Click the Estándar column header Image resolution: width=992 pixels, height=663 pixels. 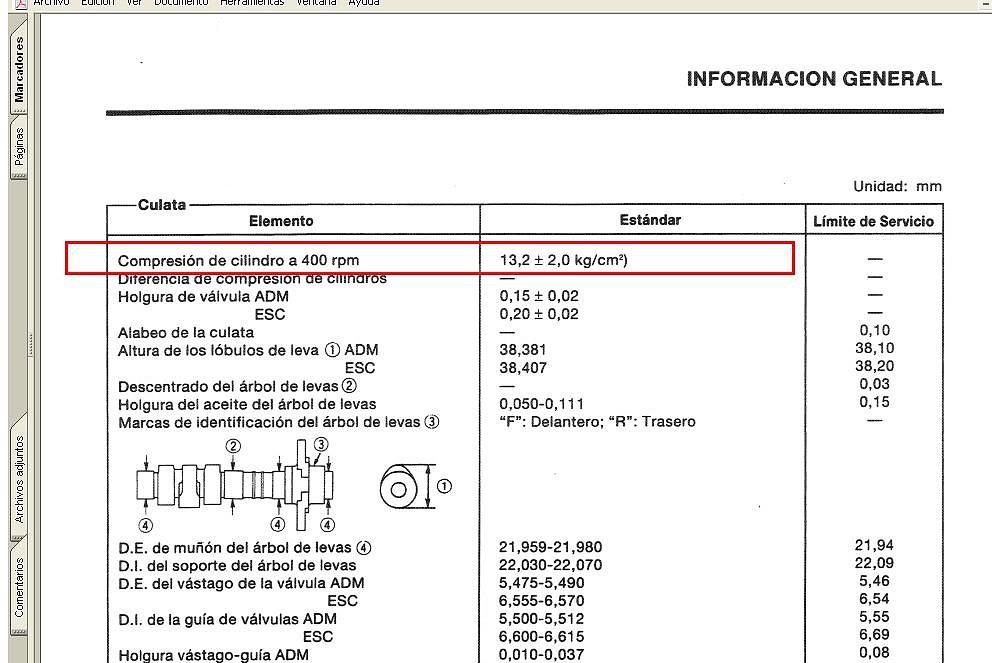click(650, 220)
